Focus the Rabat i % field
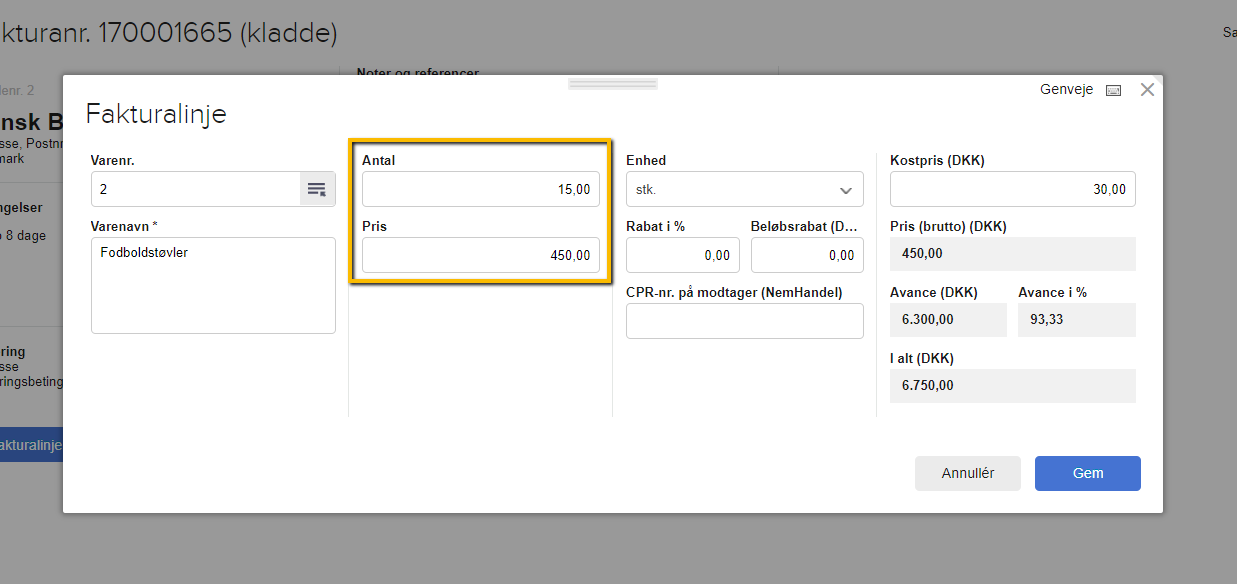1237x584 pixels. [682, 255]
